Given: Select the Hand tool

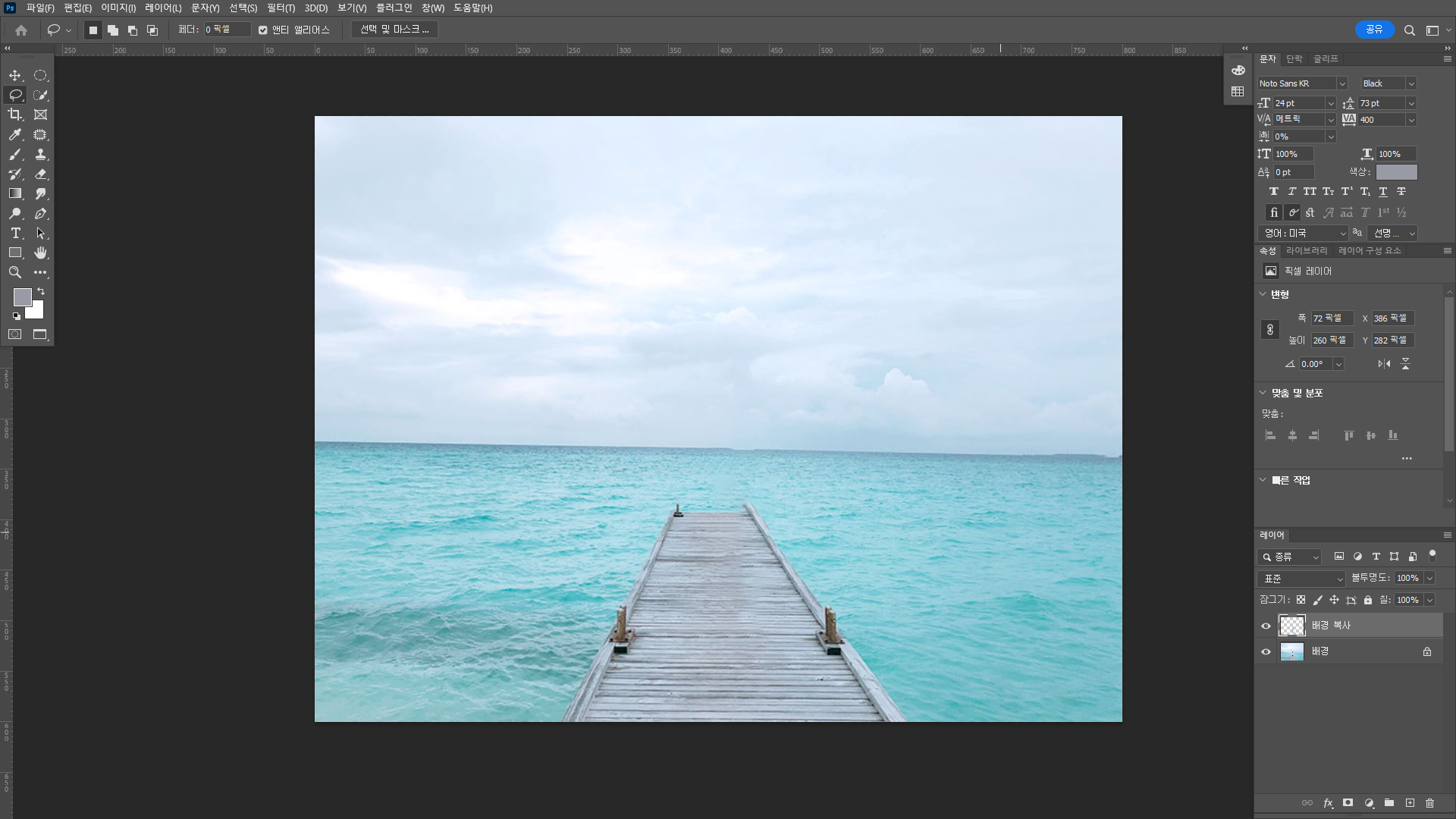Looking at the screenshot, I should coord(41,253).
